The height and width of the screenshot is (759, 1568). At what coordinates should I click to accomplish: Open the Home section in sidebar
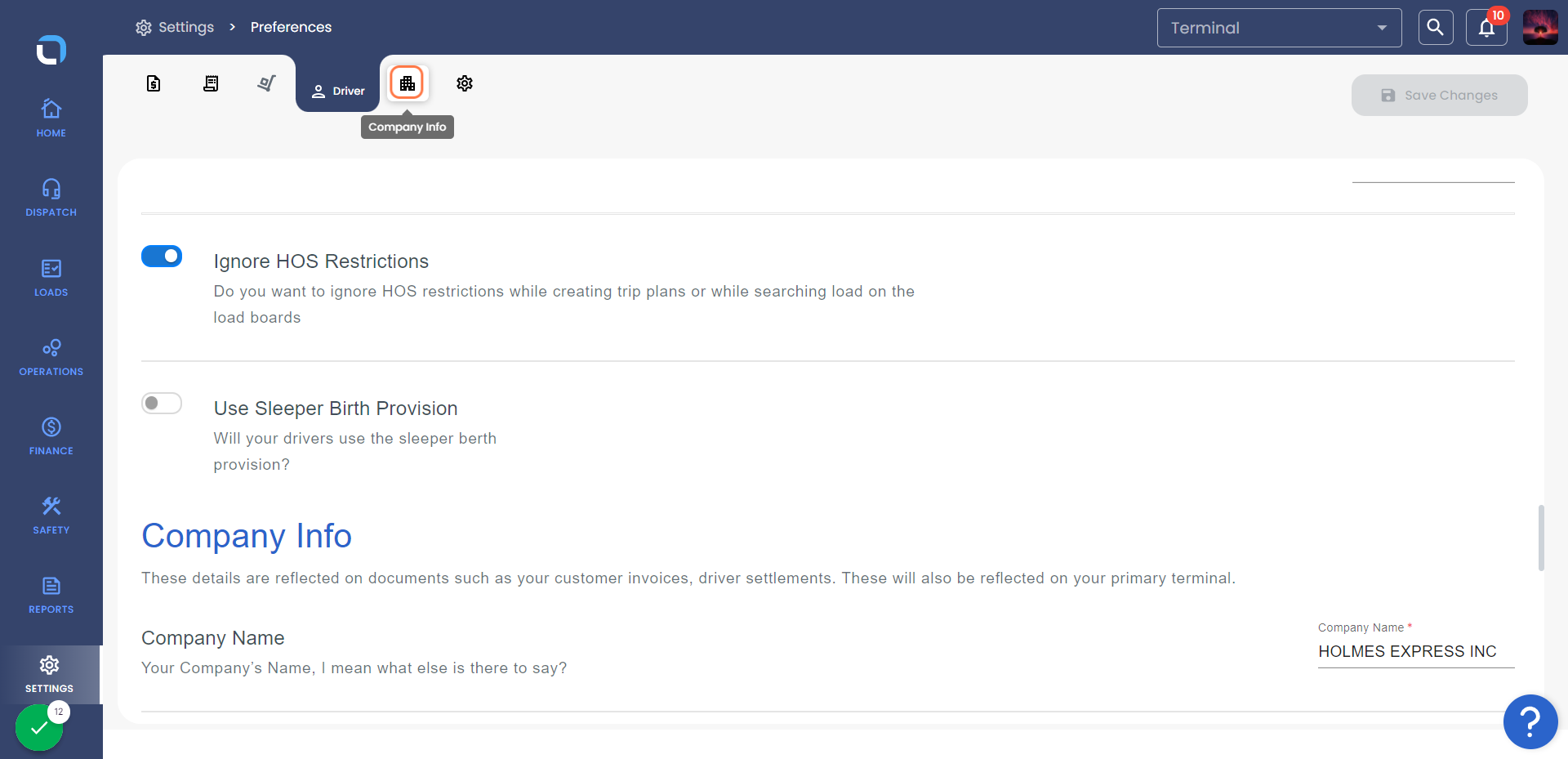click(51, 118)
